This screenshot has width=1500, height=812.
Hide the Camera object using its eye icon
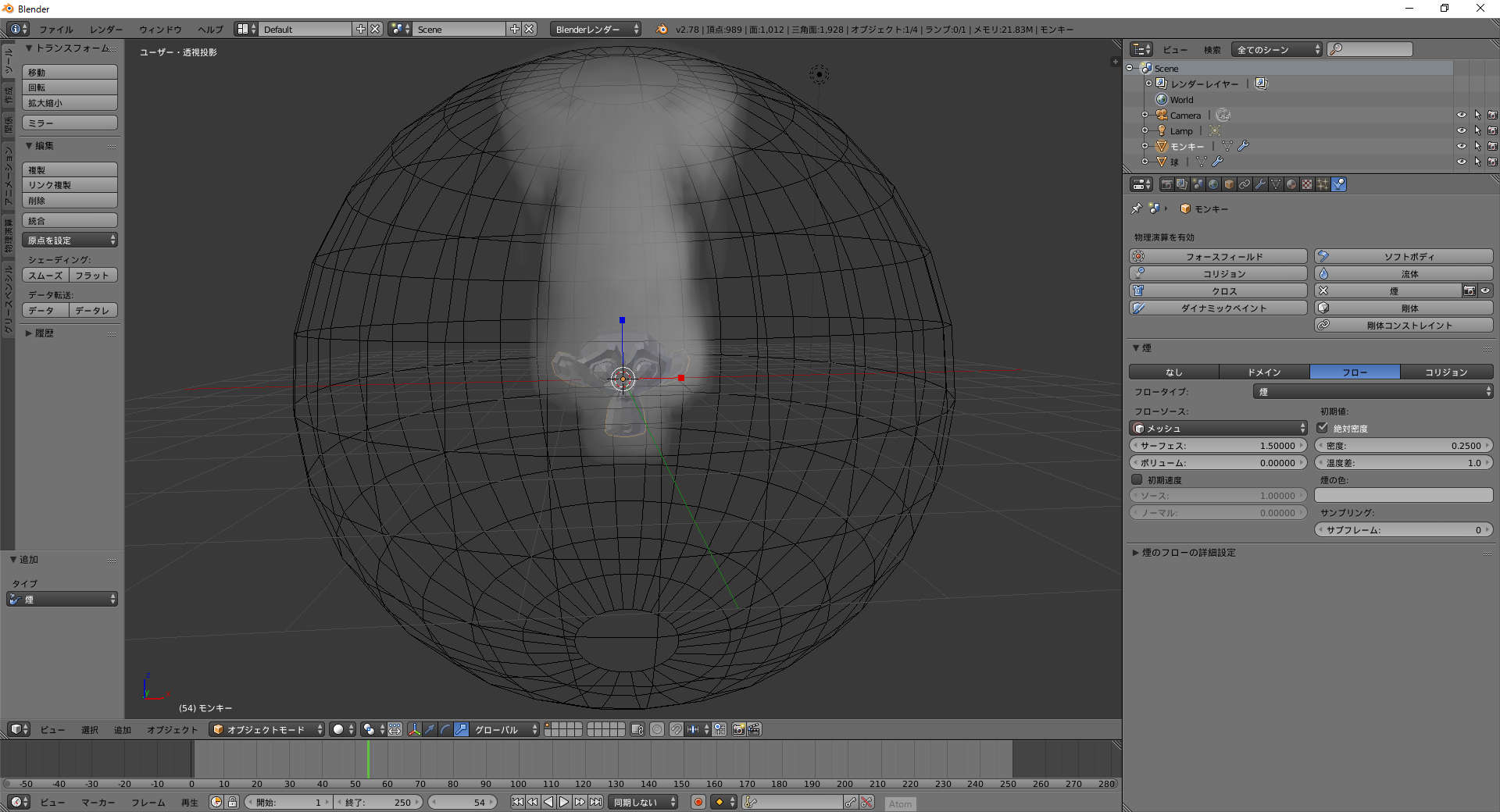point(1461,115)
